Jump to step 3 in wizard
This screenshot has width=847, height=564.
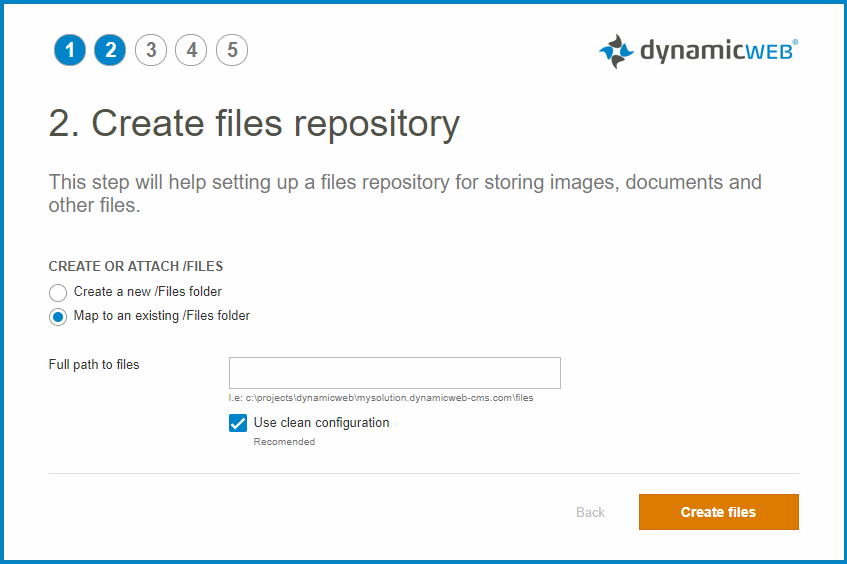point(151,50)
